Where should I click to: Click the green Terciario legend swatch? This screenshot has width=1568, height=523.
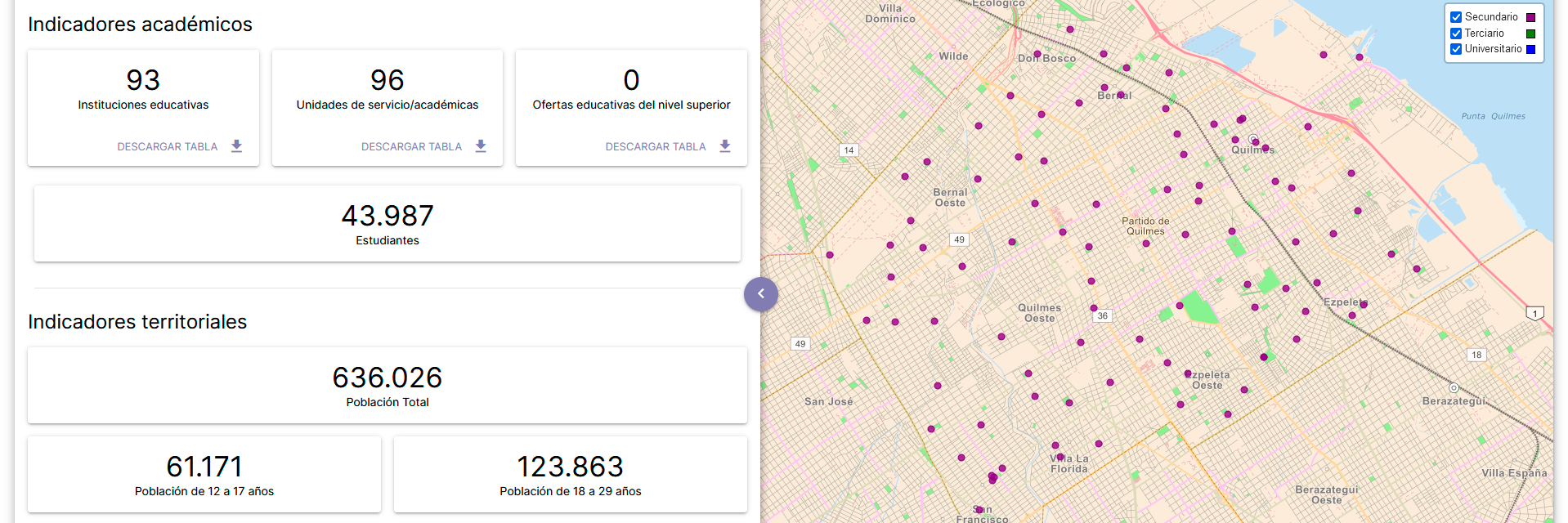[x=1530, y=34]
